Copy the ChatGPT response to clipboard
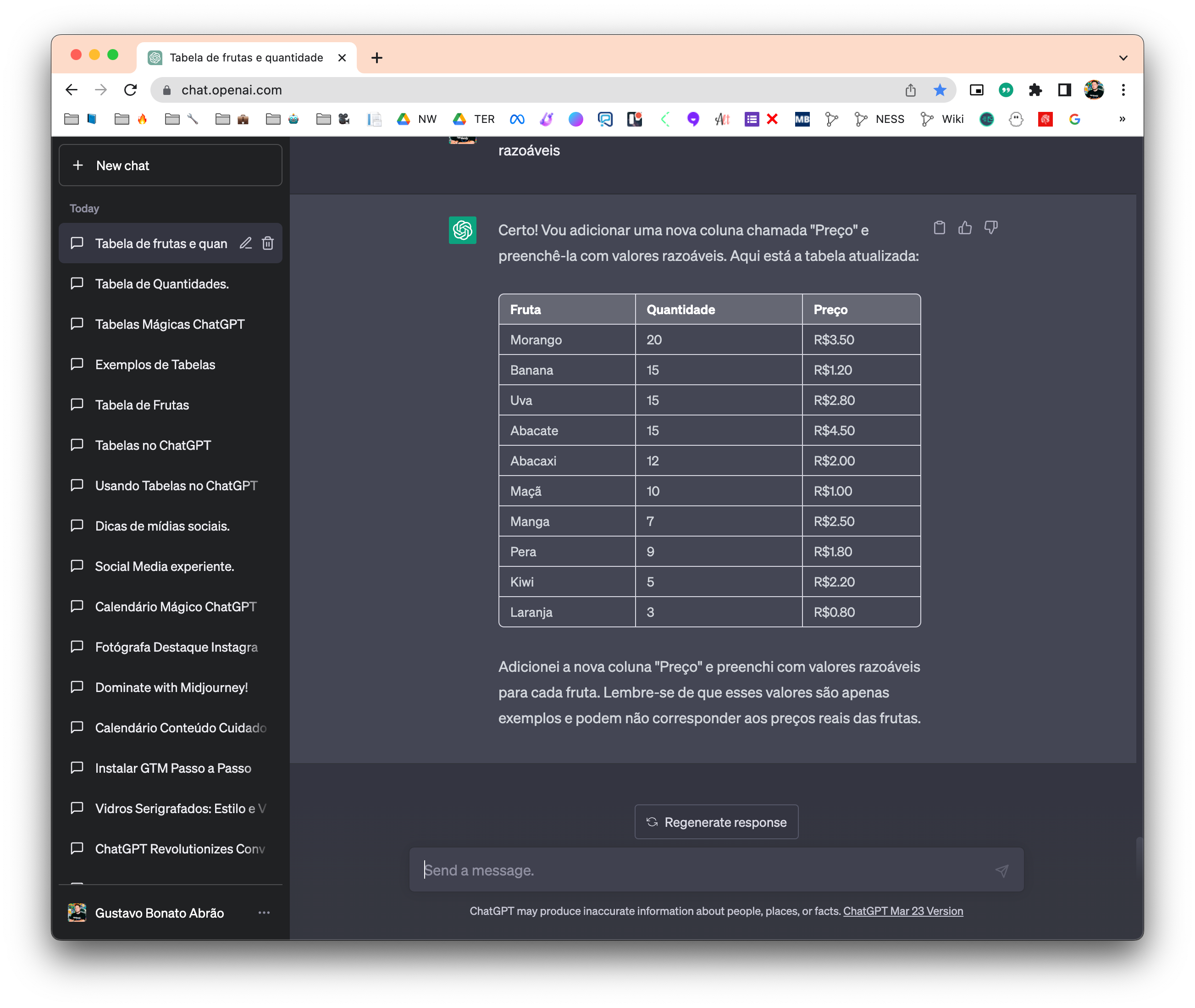Viewport: 1195px width, 1008px height. coord(939,228)
